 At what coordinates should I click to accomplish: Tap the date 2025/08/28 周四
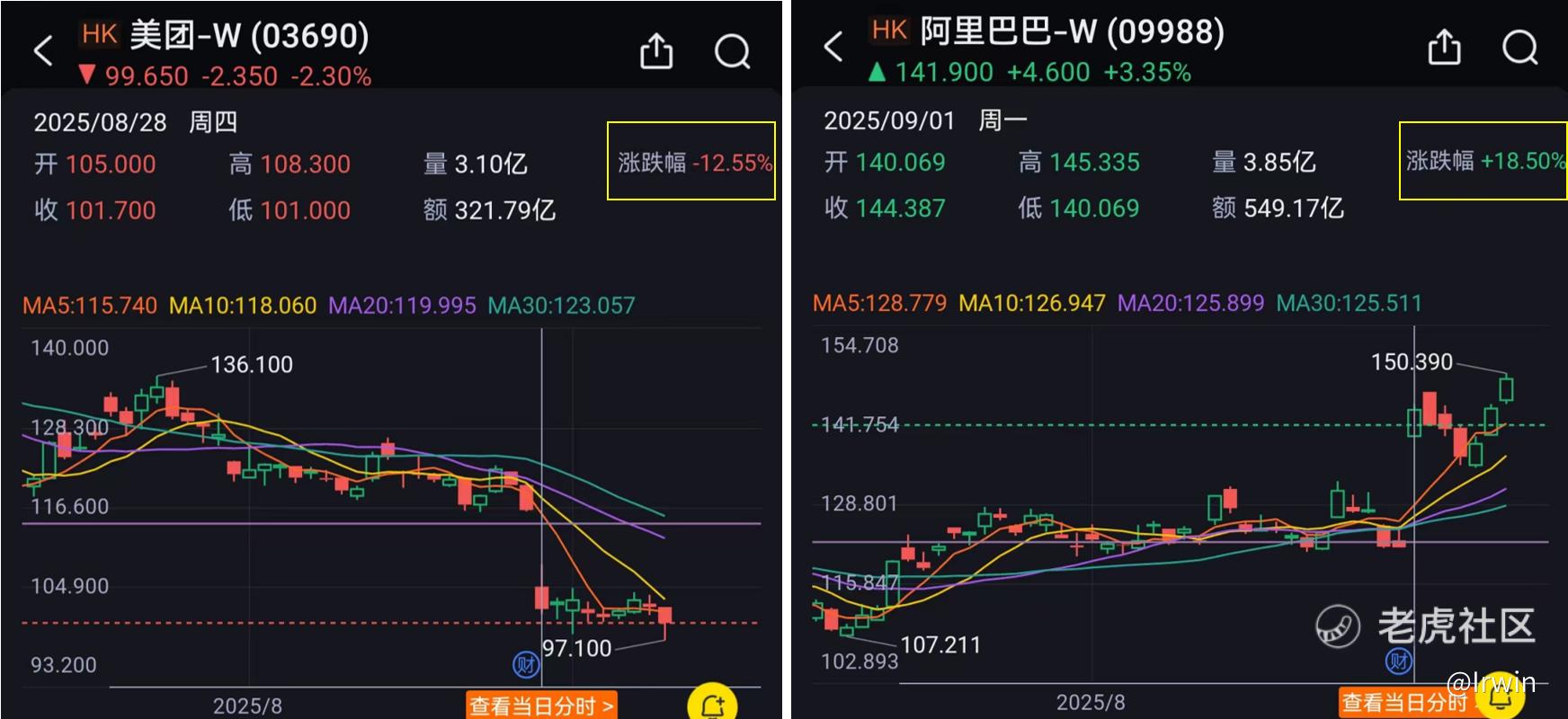pyautogui.click(x=135, y=122)
